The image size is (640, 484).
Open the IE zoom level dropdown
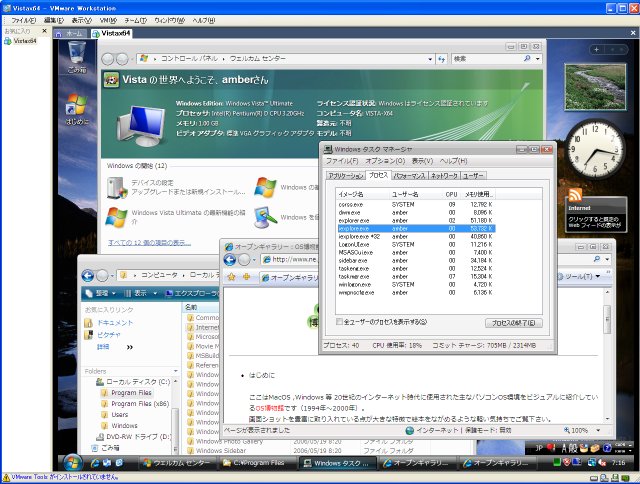(598, 430)
